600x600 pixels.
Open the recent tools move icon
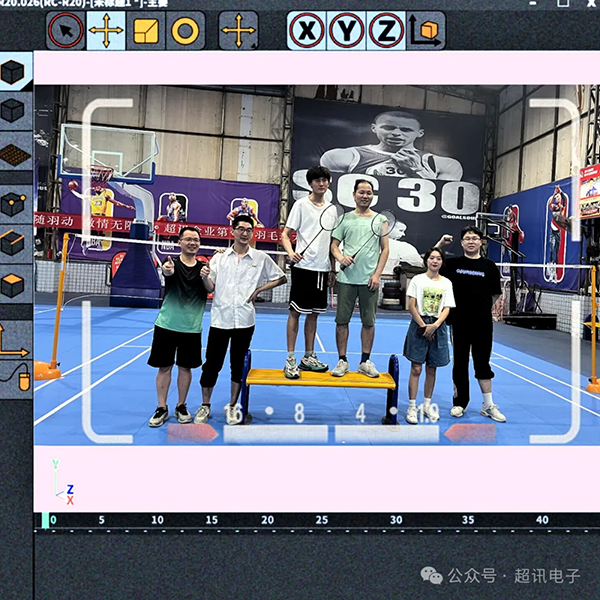[x=238, y=31]
